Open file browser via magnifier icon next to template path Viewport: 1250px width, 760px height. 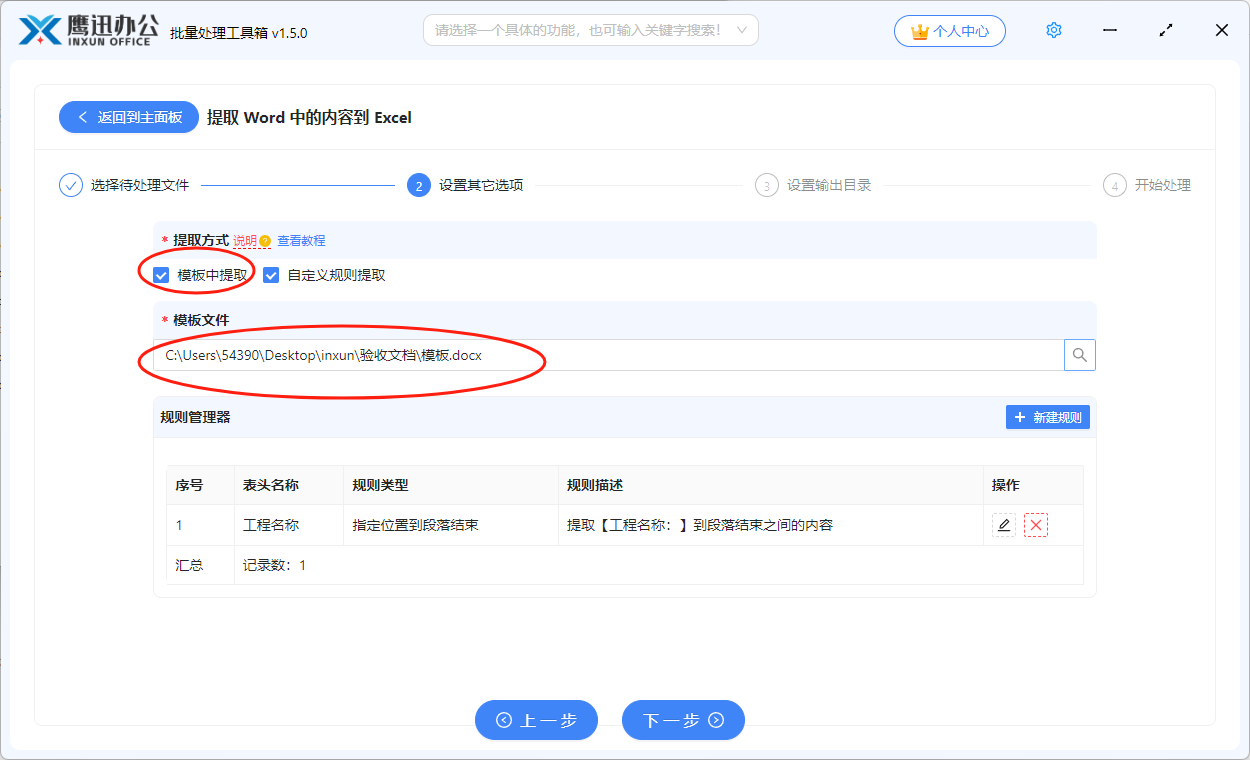tap(1079, 354)
